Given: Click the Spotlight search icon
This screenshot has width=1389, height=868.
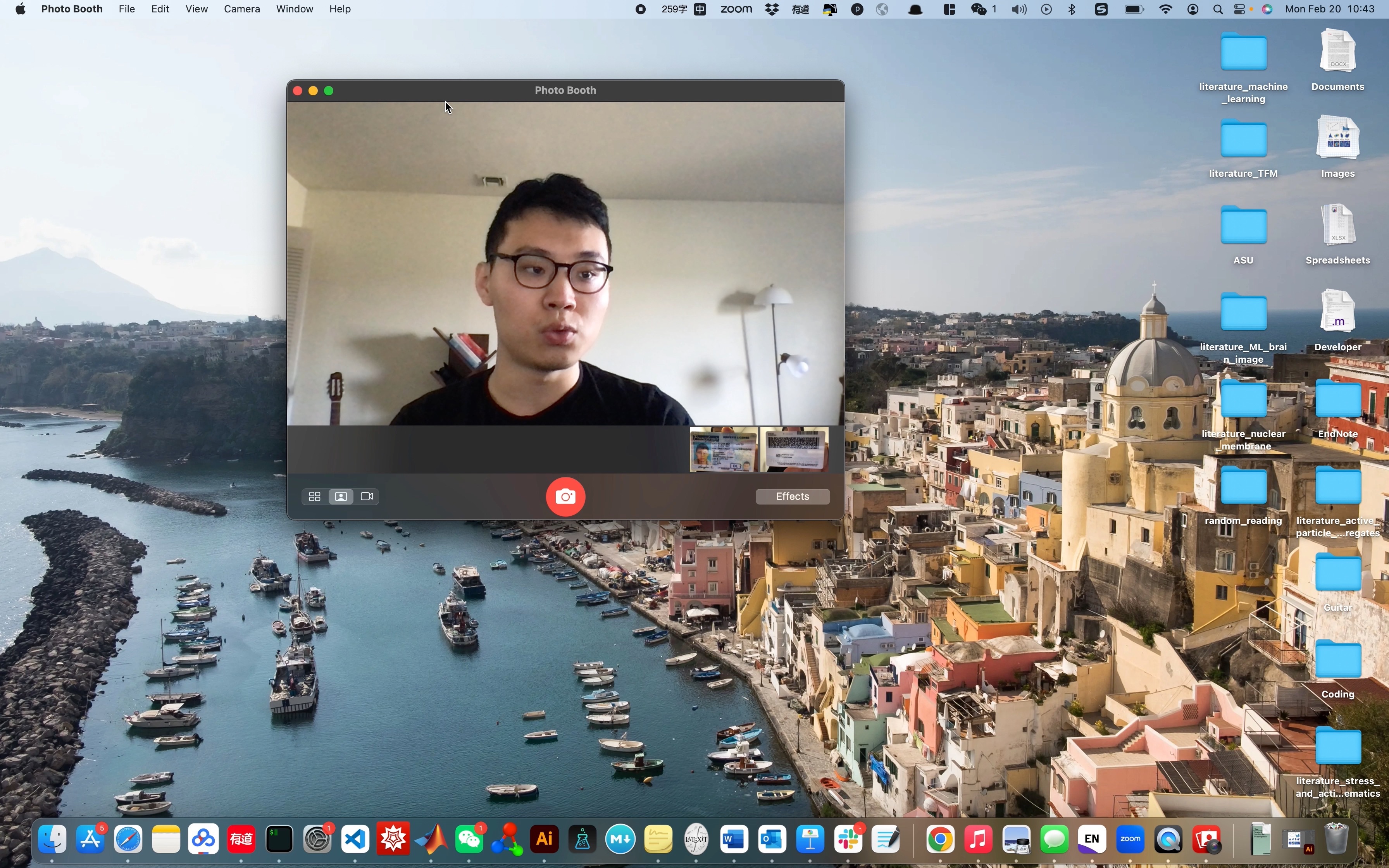Looking at the screenshot, I should [1217, 9].
